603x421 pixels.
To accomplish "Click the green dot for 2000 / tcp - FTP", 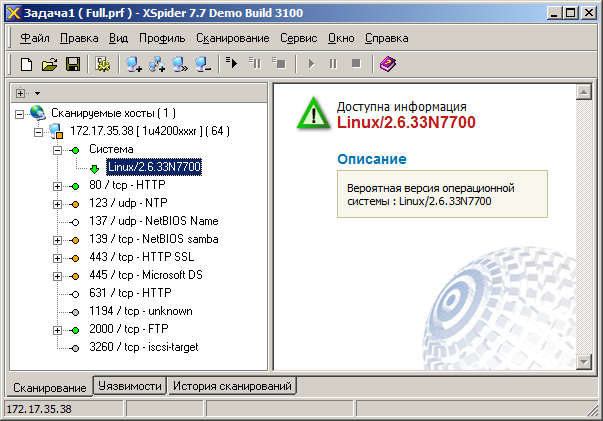I will pos(75,330).
